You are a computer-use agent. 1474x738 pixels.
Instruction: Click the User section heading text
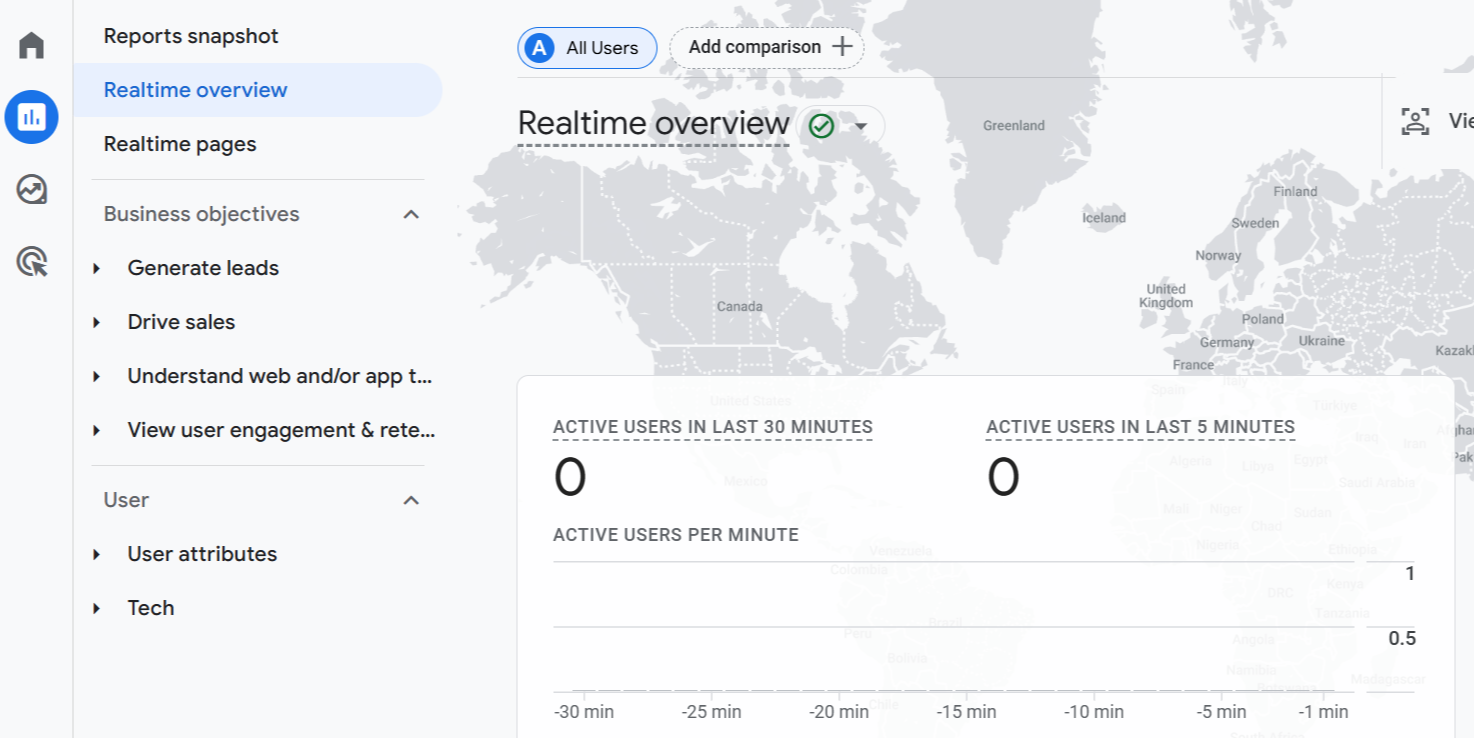coord(126,500)
